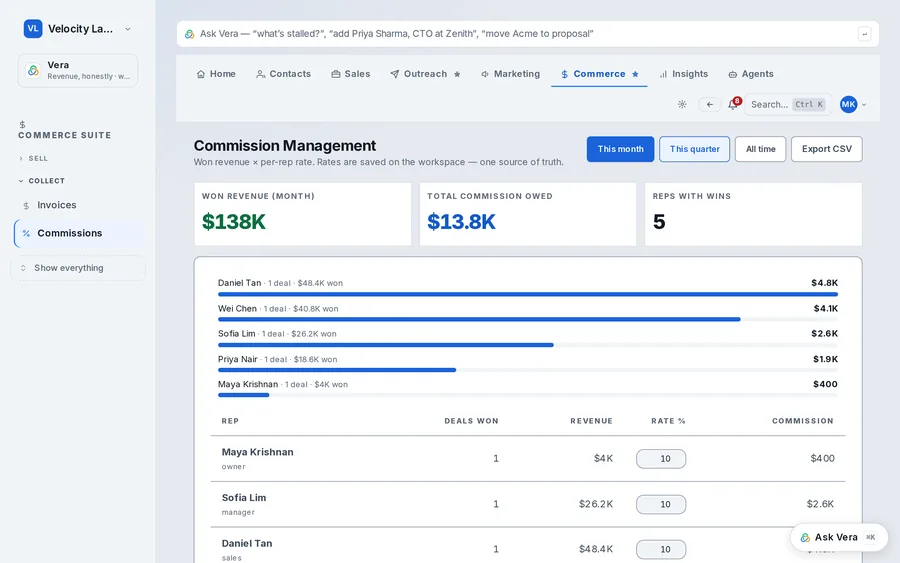Click the enter key icon in Ask bar
The height and width of the screenshot is (563, 900).
click(x=864, y=34)
